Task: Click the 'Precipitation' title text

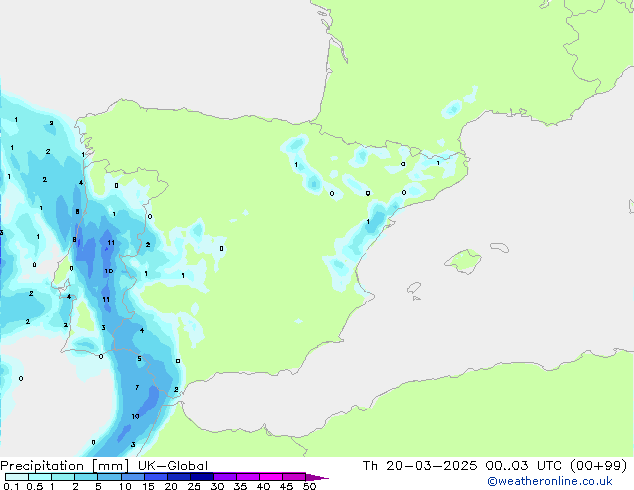Action: [x=42, y=466]
